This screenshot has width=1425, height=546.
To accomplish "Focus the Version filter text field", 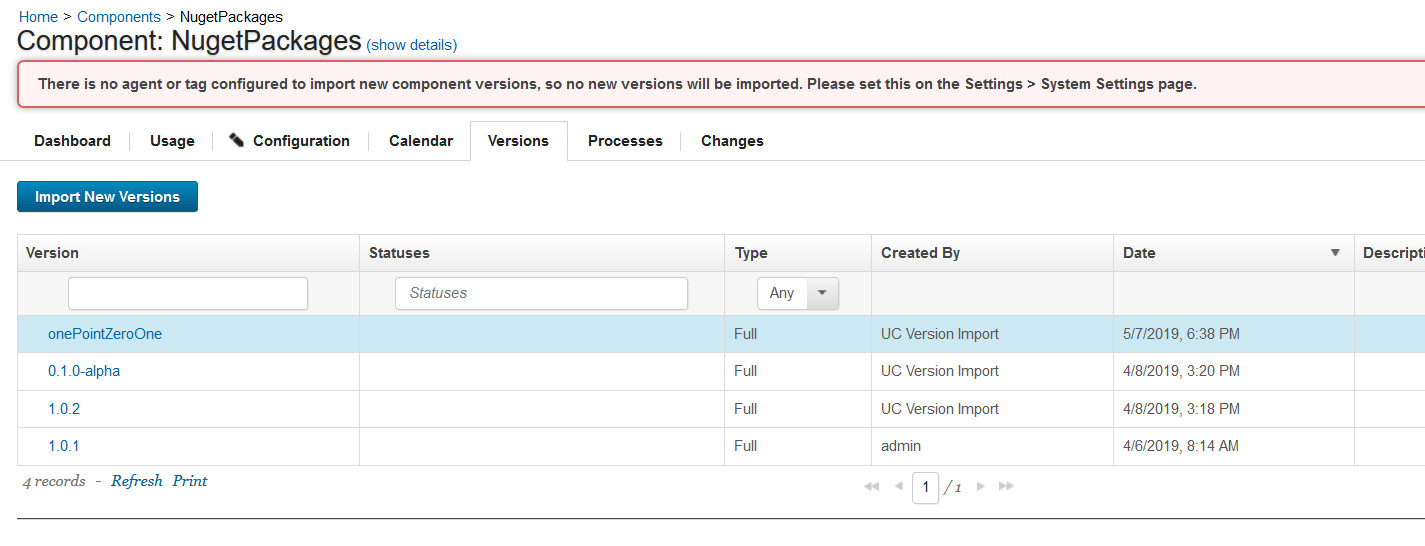I will pos(188,293).
